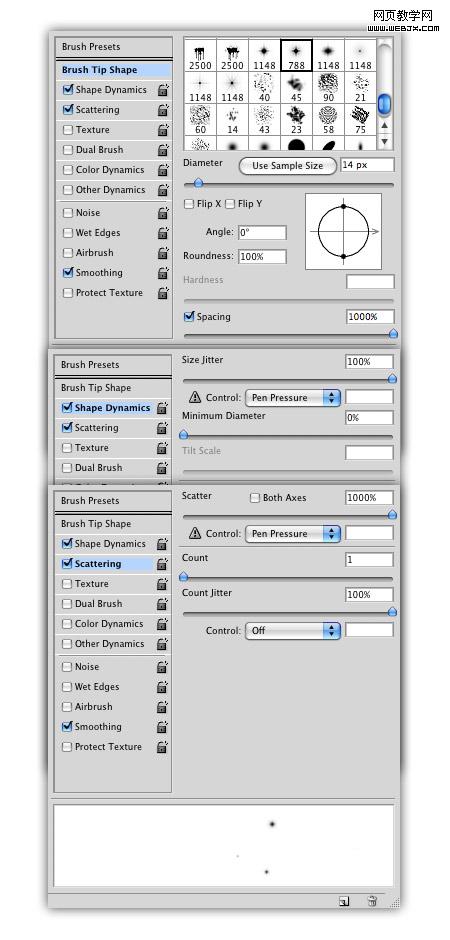Toggle Texture lock in Brush Tip Shape panel

click(163, 129)
